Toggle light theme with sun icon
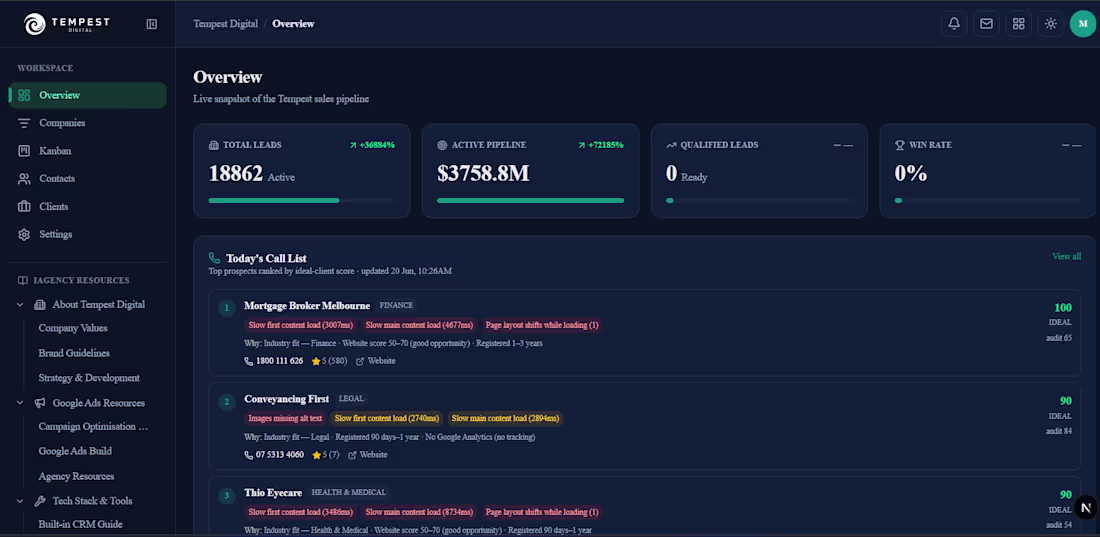This screenshot has width=1100, height=537. [1051, 24]
